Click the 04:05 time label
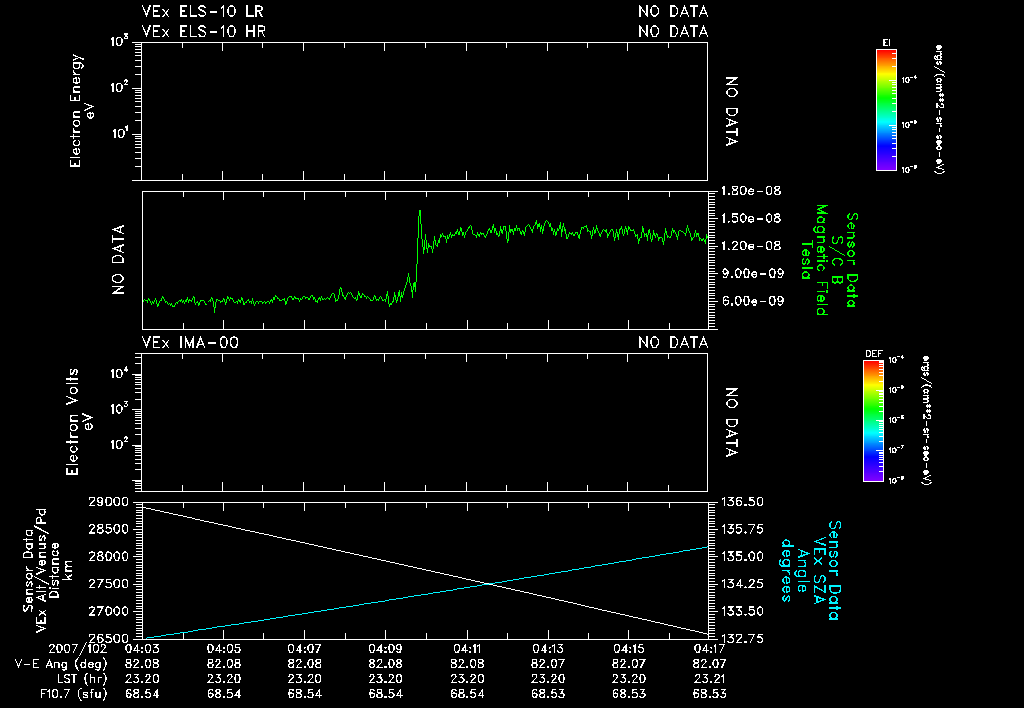Image resolution: width=1024 pixels, height=708 pixels. [x=224, y=649]
